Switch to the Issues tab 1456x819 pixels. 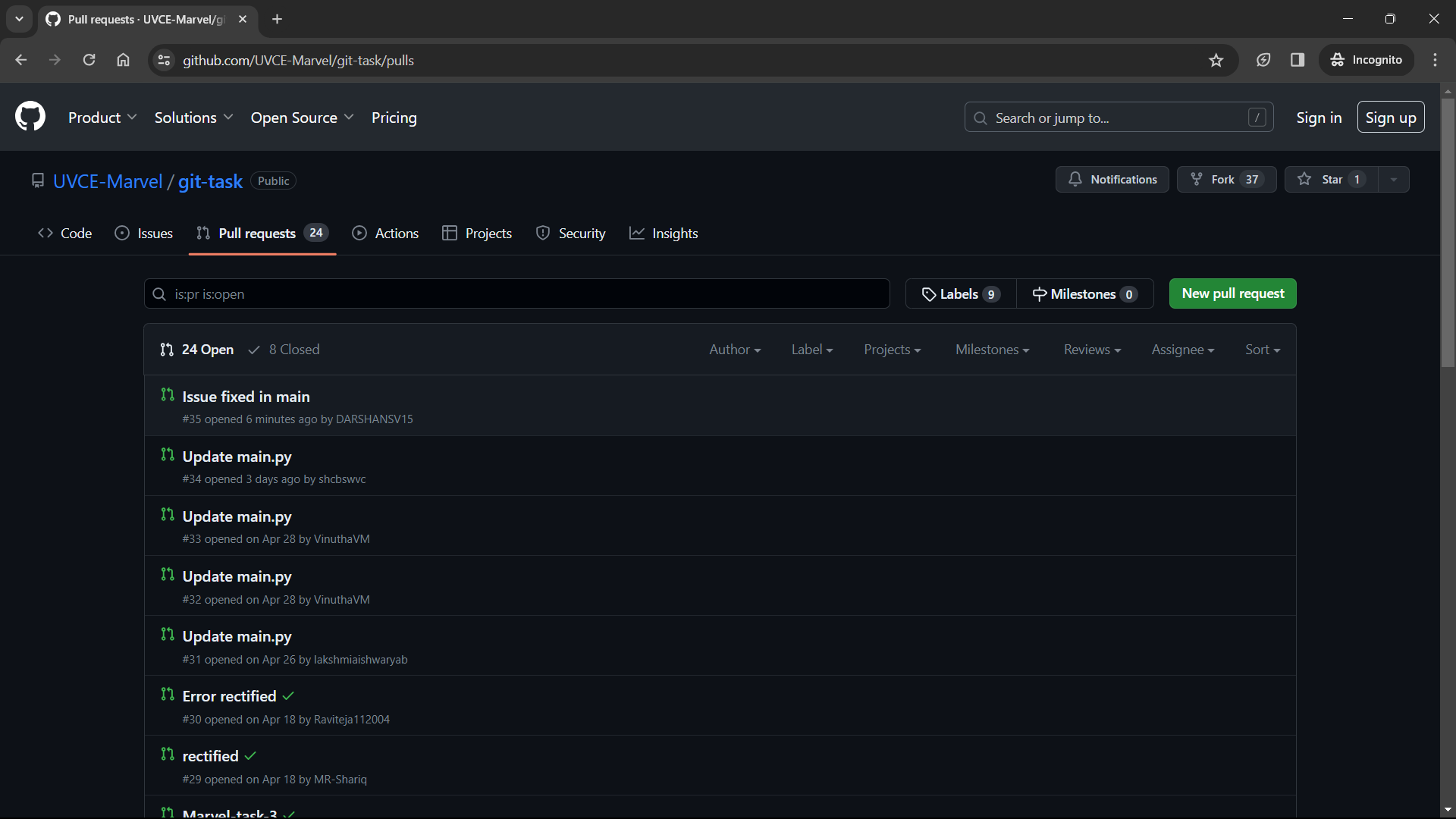coord(144,234)
